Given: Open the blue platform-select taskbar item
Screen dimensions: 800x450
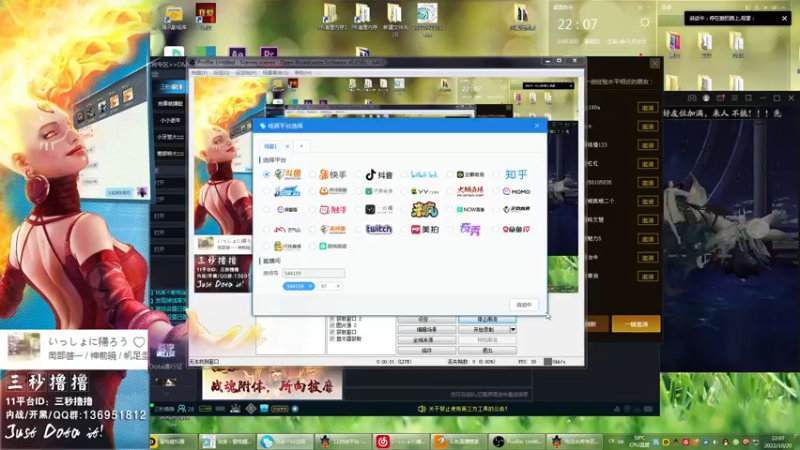Looking at the screenshot, I should [x=285, y=441].
